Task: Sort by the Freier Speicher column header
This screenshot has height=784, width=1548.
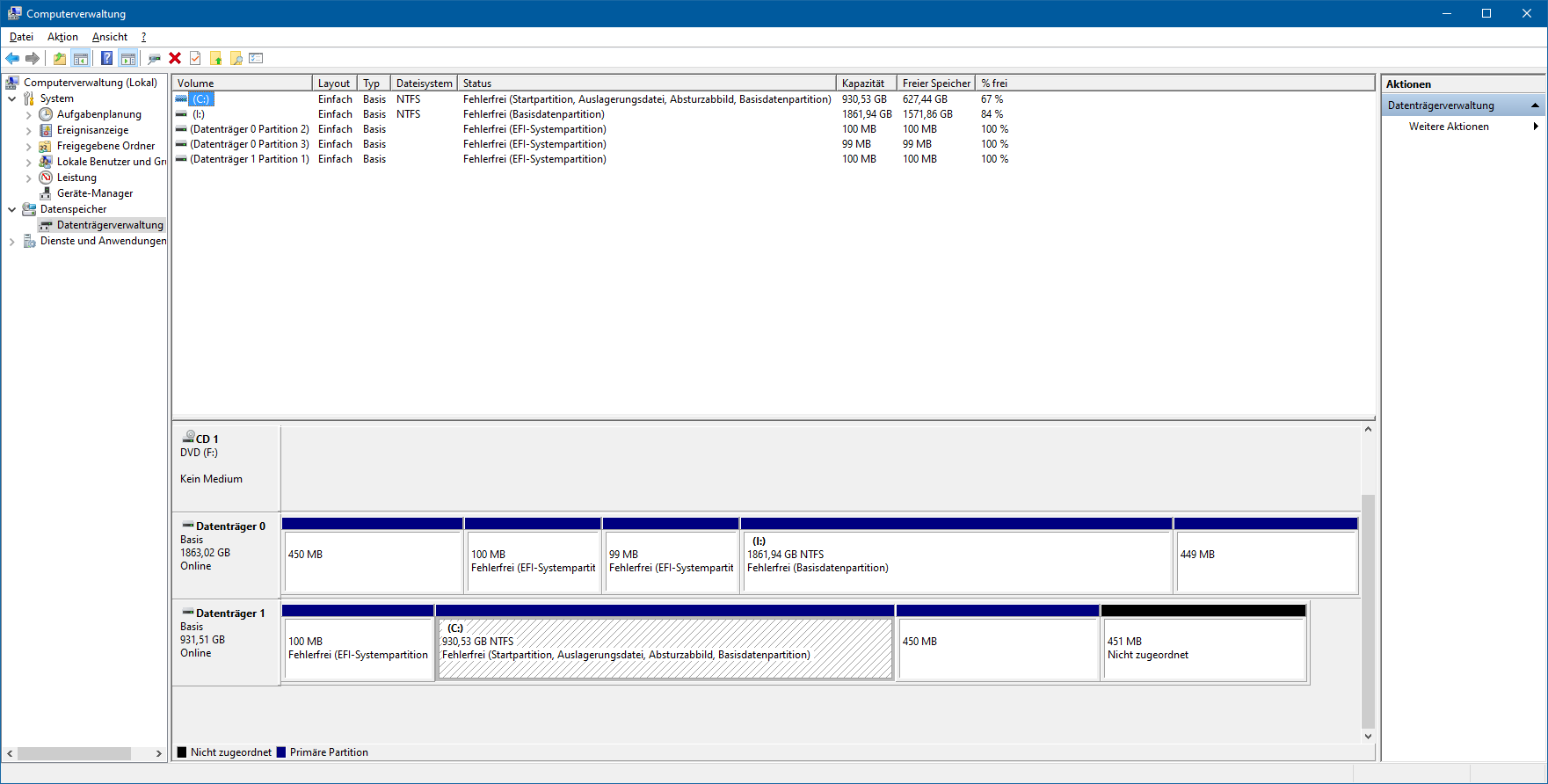Action: point(936,83)
